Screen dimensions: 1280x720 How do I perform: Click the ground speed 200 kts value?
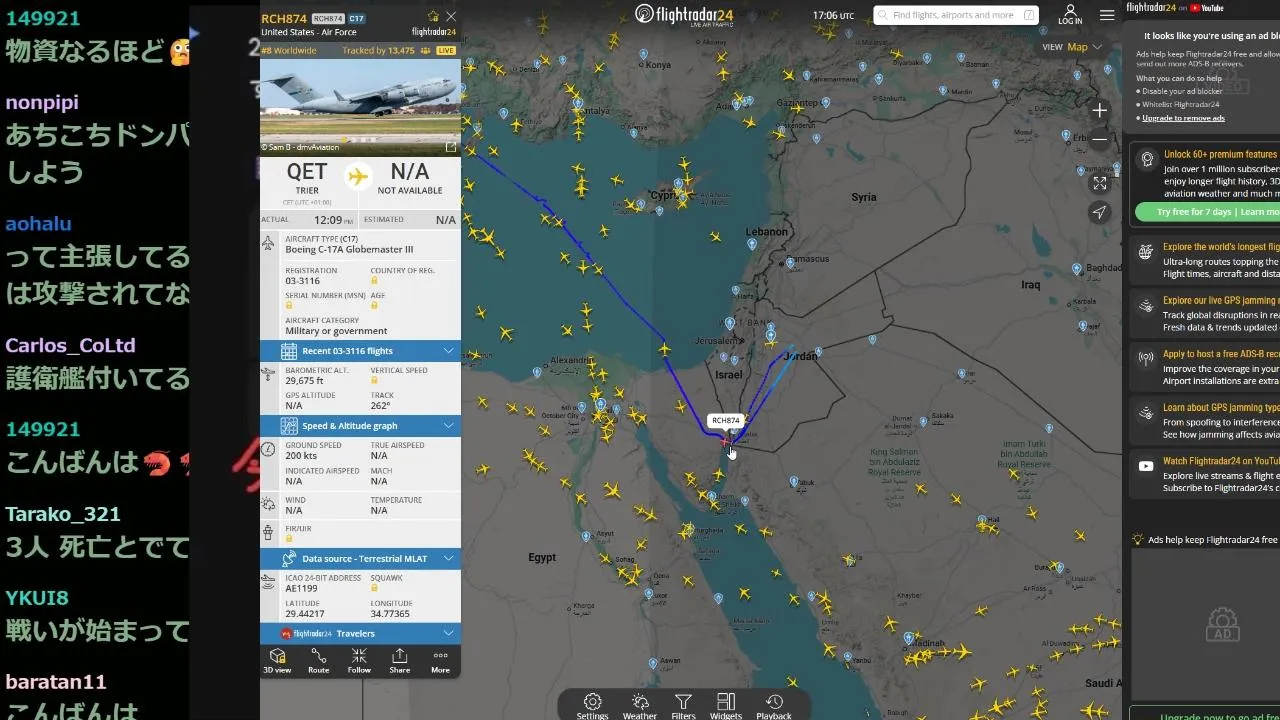tap(301, 456)
